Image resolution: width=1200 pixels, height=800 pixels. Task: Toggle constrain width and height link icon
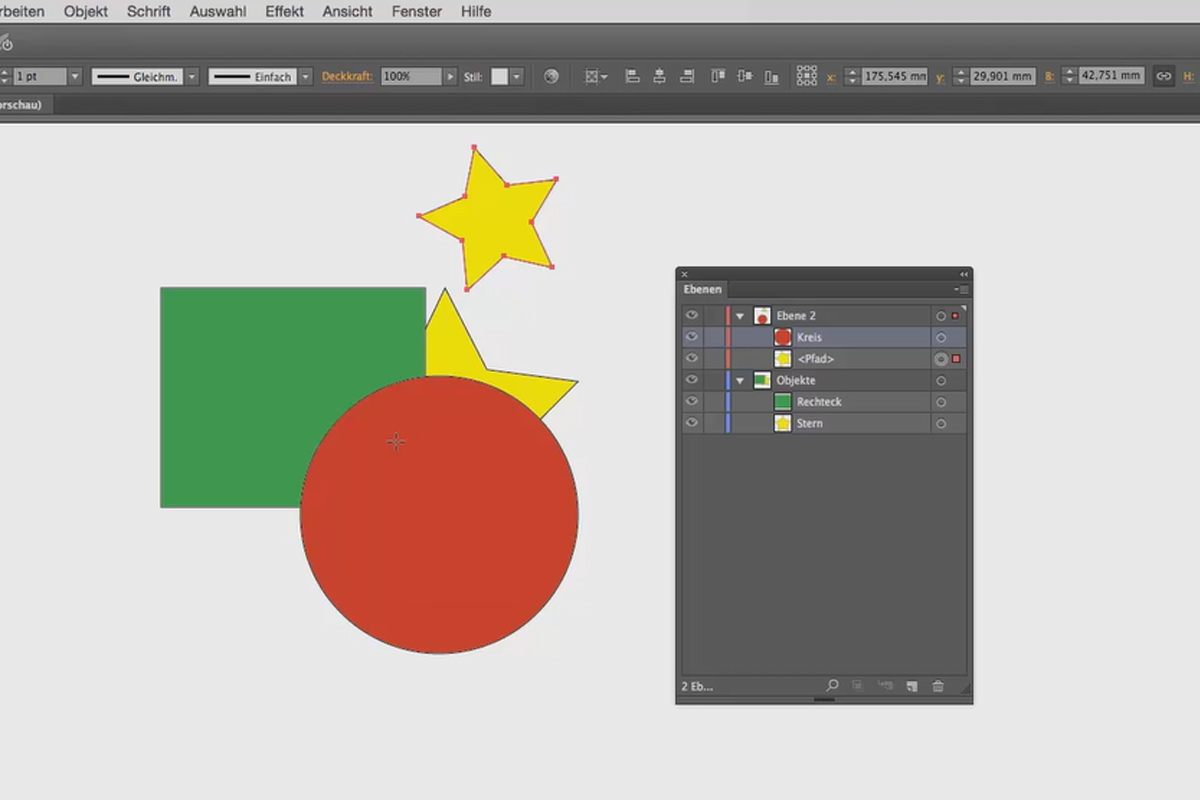point(1163,76)
